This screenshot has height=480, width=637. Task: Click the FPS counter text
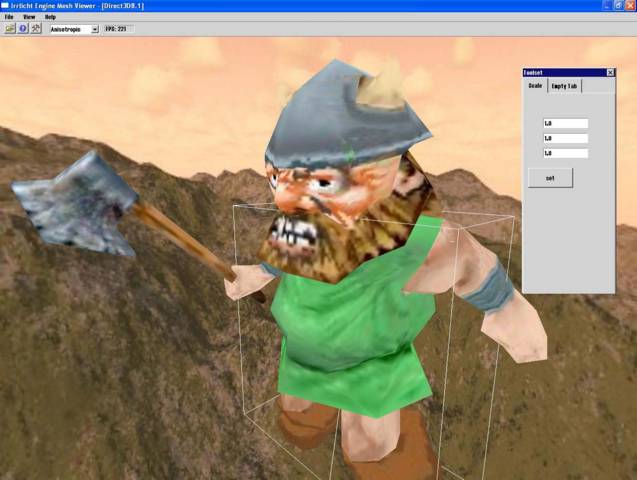[x=116, y=29]
